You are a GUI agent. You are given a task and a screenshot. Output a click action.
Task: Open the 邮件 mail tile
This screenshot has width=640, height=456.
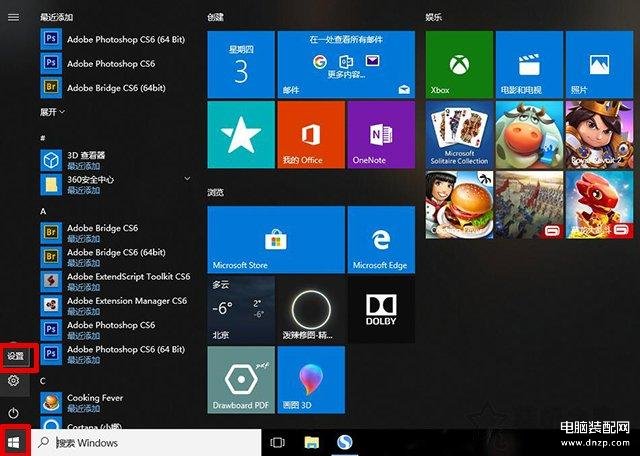coord(346,65)
